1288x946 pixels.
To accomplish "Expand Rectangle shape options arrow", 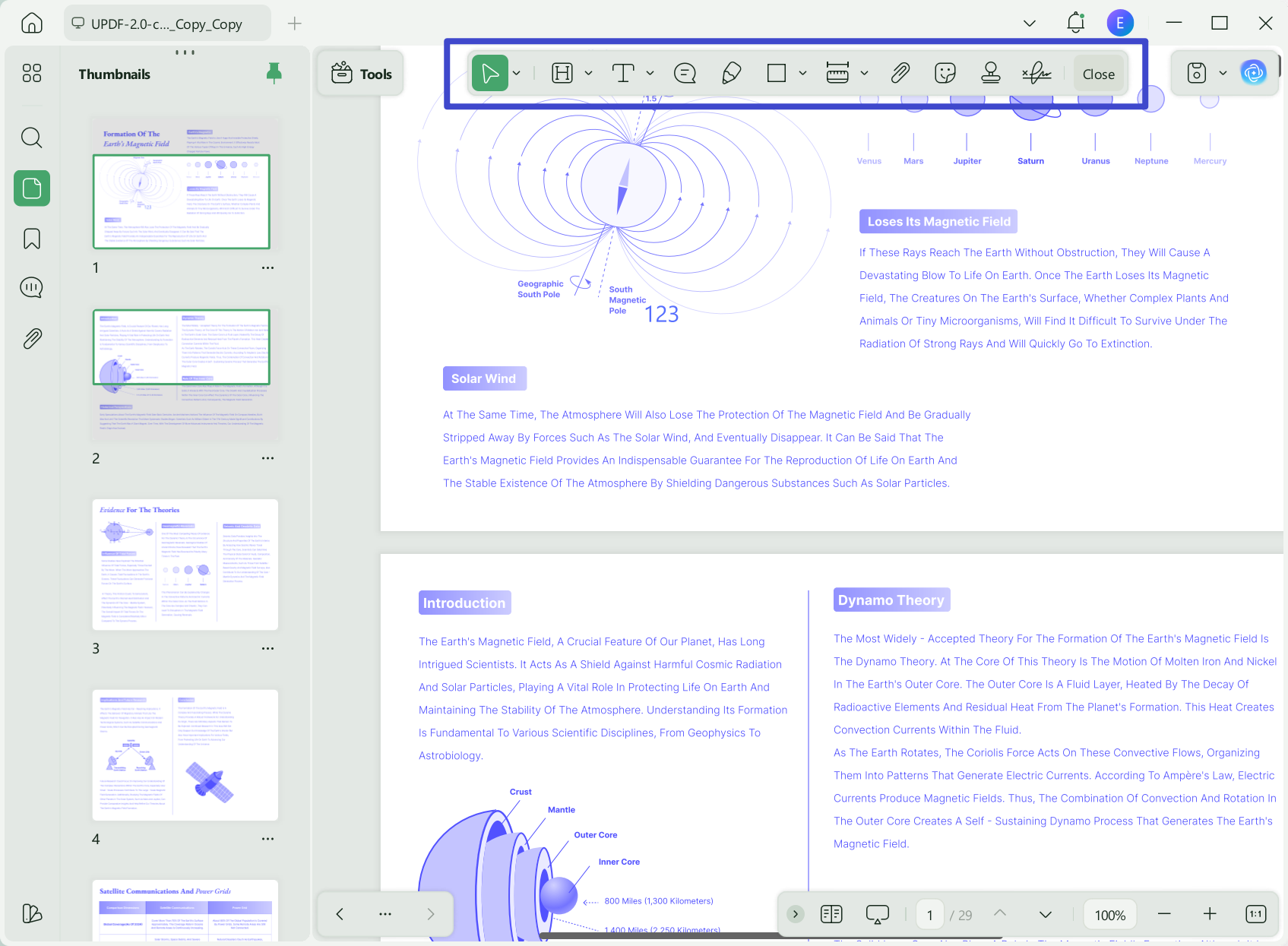I will pyautogui.click(x=802, y=74).
